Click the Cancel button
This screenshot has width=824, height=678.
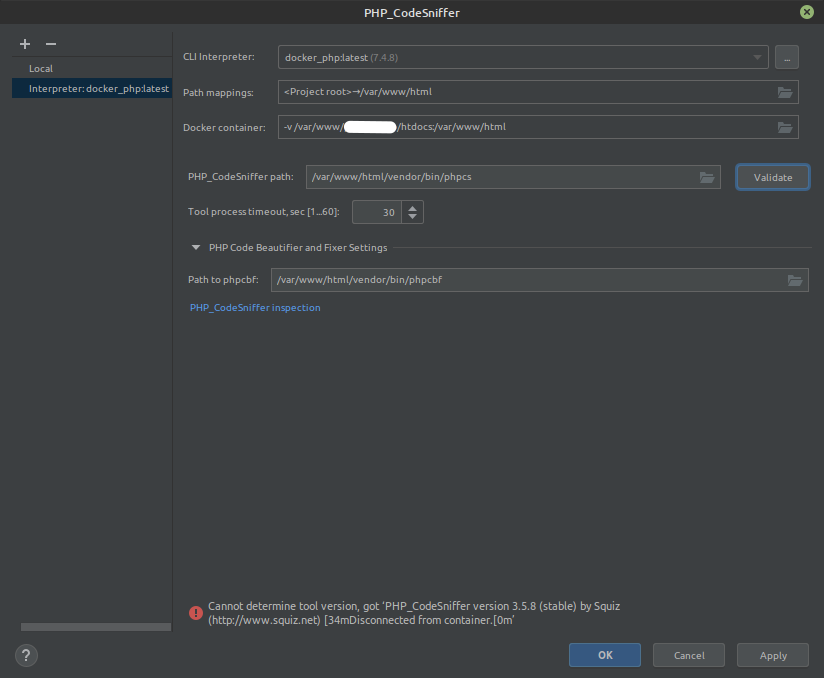tap(689, 655)
